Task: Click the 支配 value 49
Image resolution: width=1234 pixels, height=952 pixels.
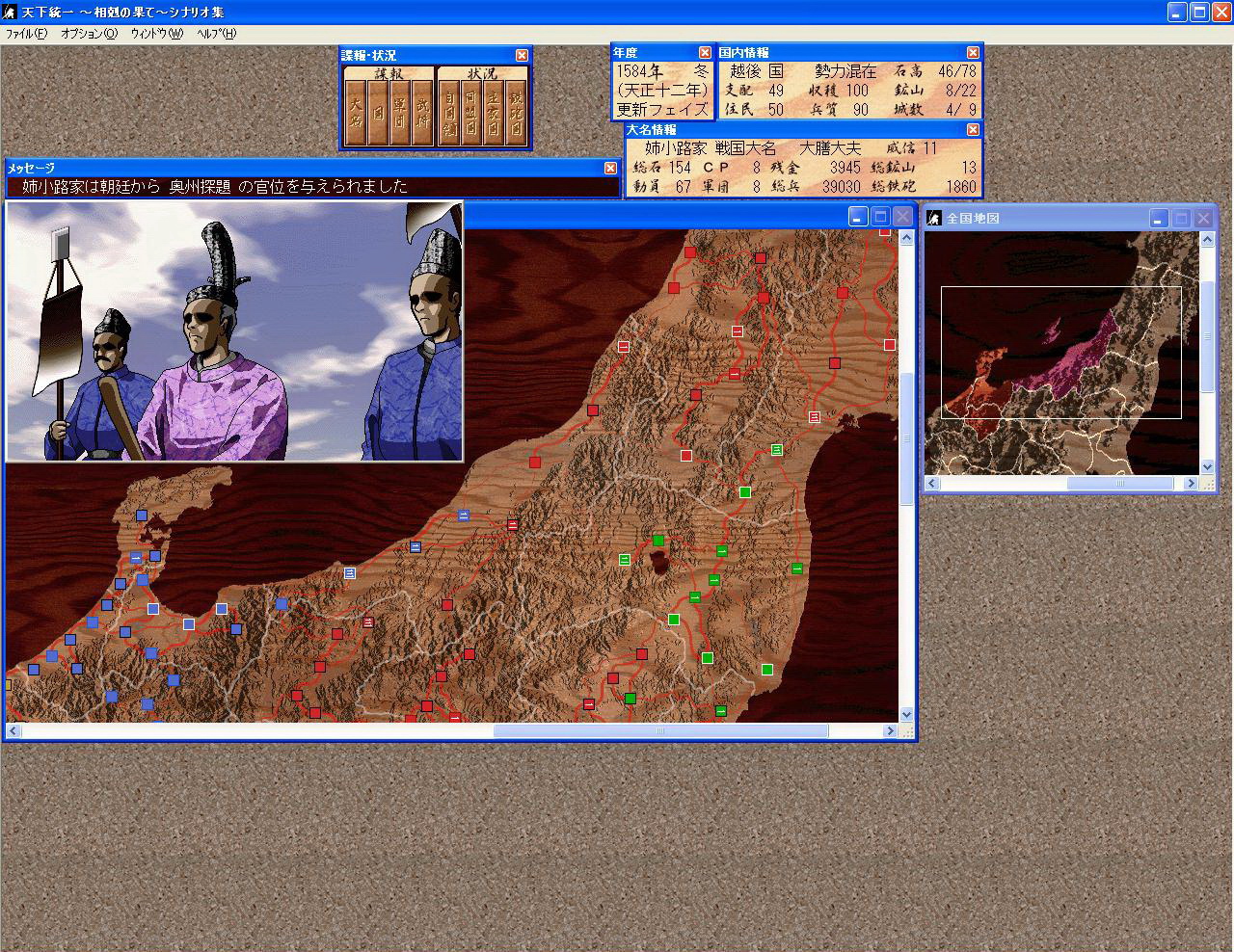Action: click(776, 91)
